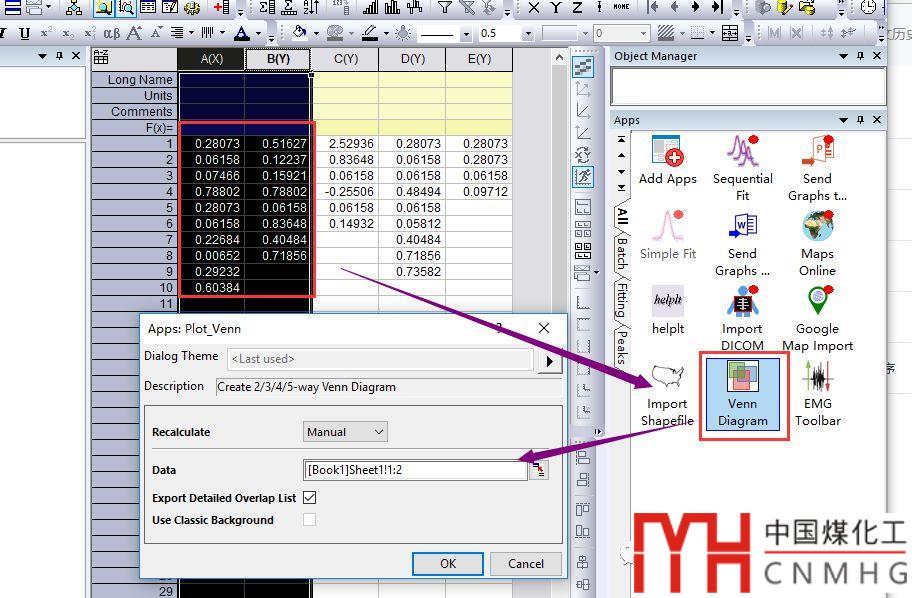Click fill color paint bucket swatch
Viewport: 912px width, 598px height.
tap(300, 33)
